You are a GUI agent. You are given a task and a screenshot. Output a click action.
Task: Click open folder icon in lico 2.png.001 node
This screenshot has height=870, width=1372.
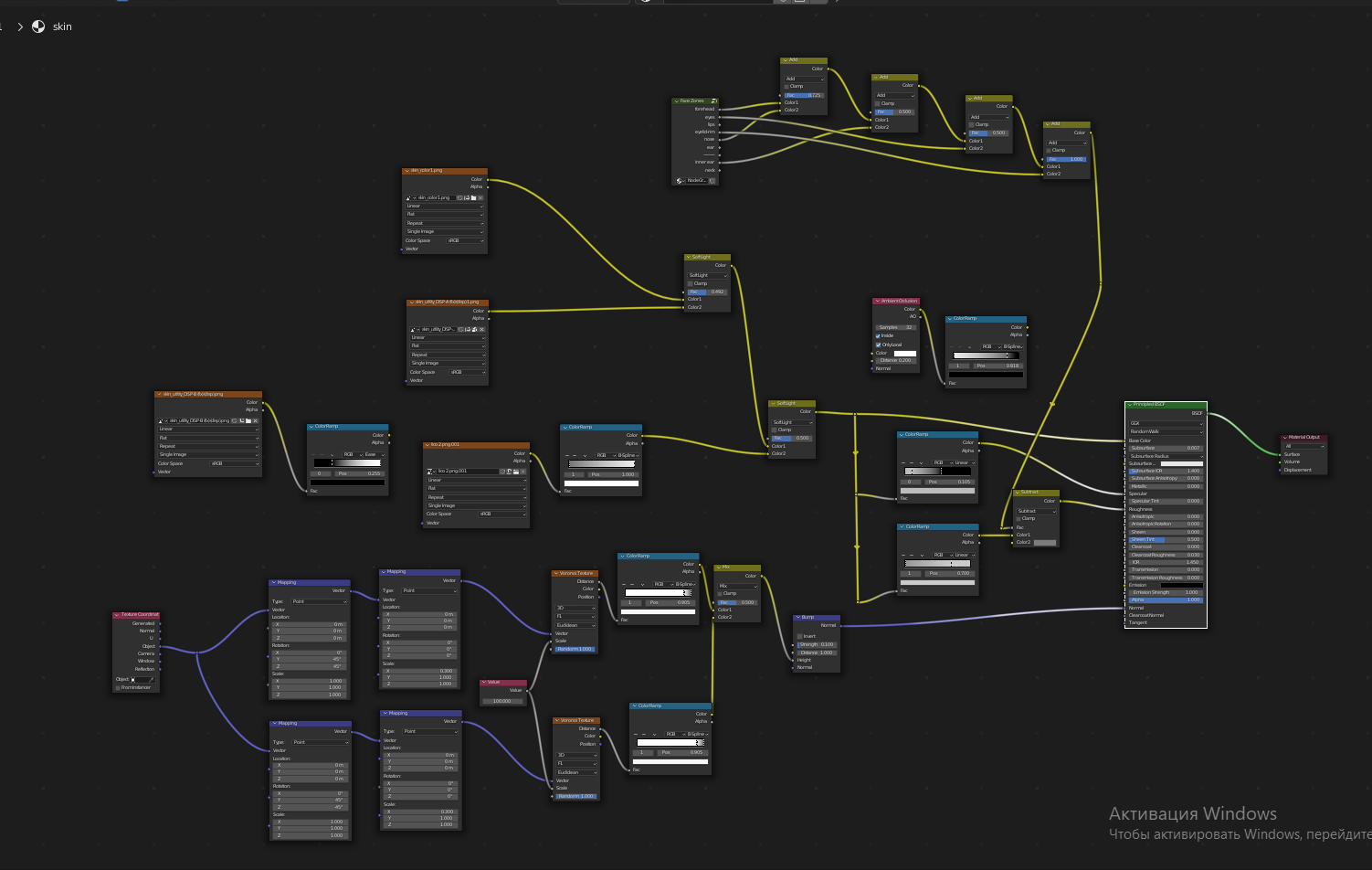click(516, 472)
